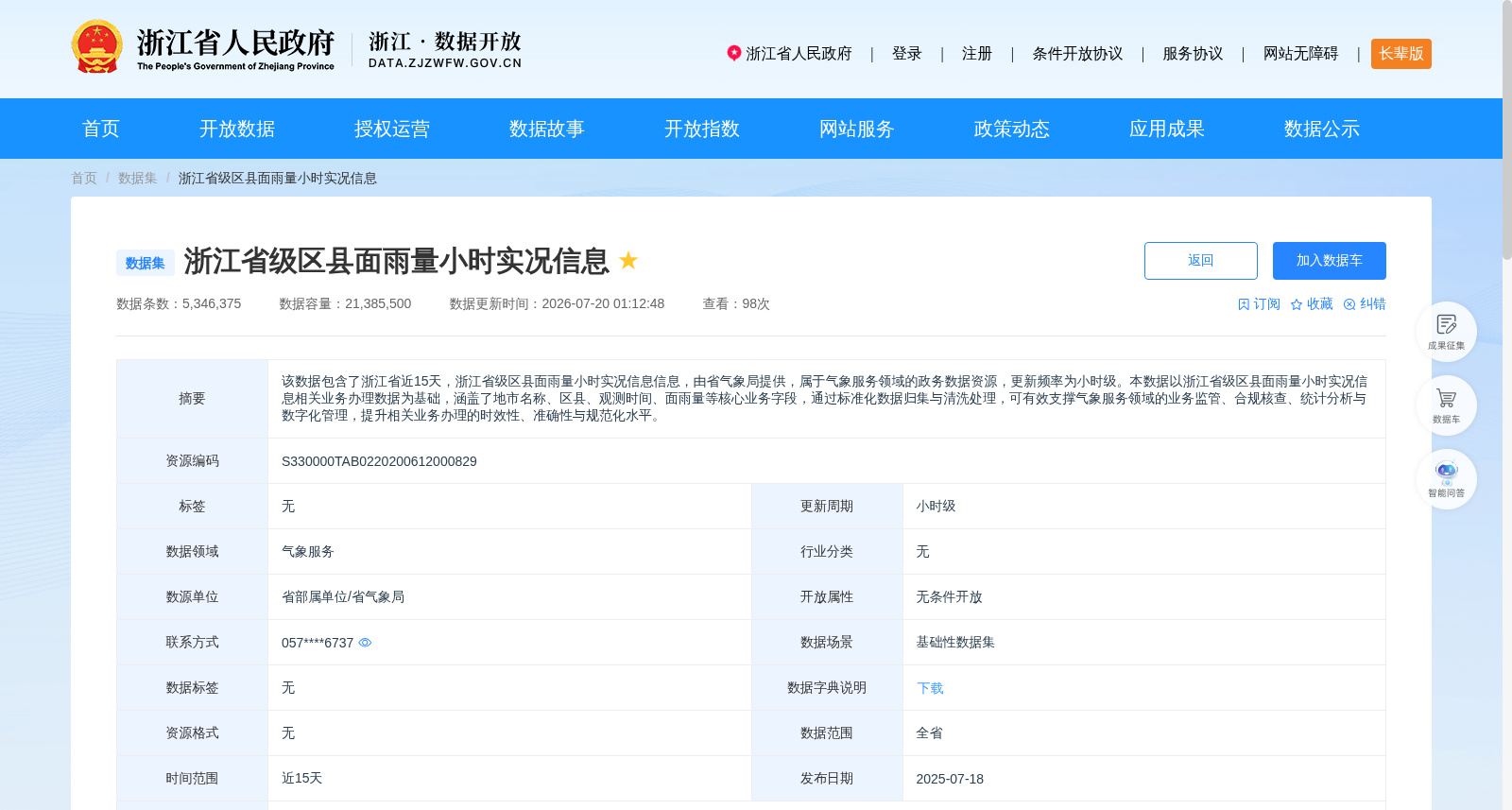Click the page vertical scrollbar thumb
1512x810 pixels.
(x=1507, y=129)
